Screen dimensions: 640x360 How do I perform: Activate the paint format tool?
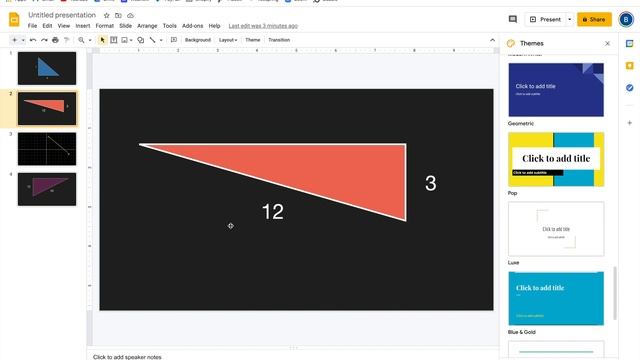66,40
